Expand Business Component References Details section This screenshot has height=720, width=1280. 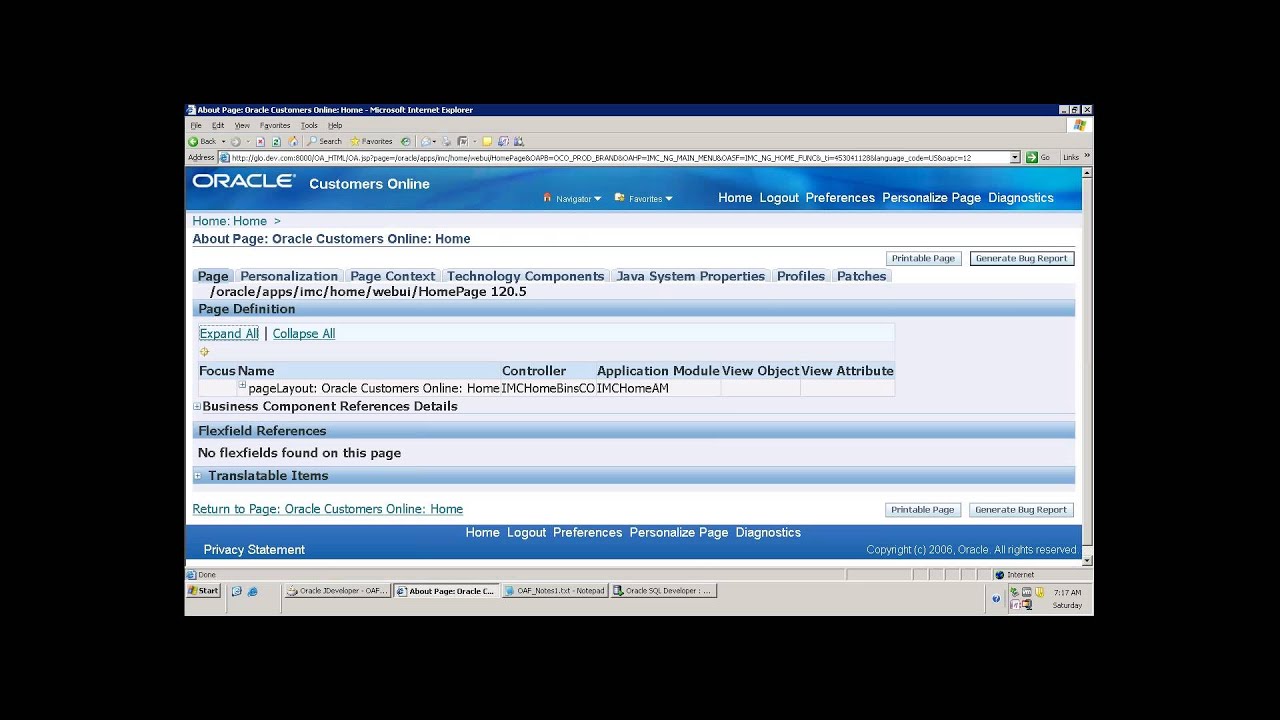(x=197, y=407)
